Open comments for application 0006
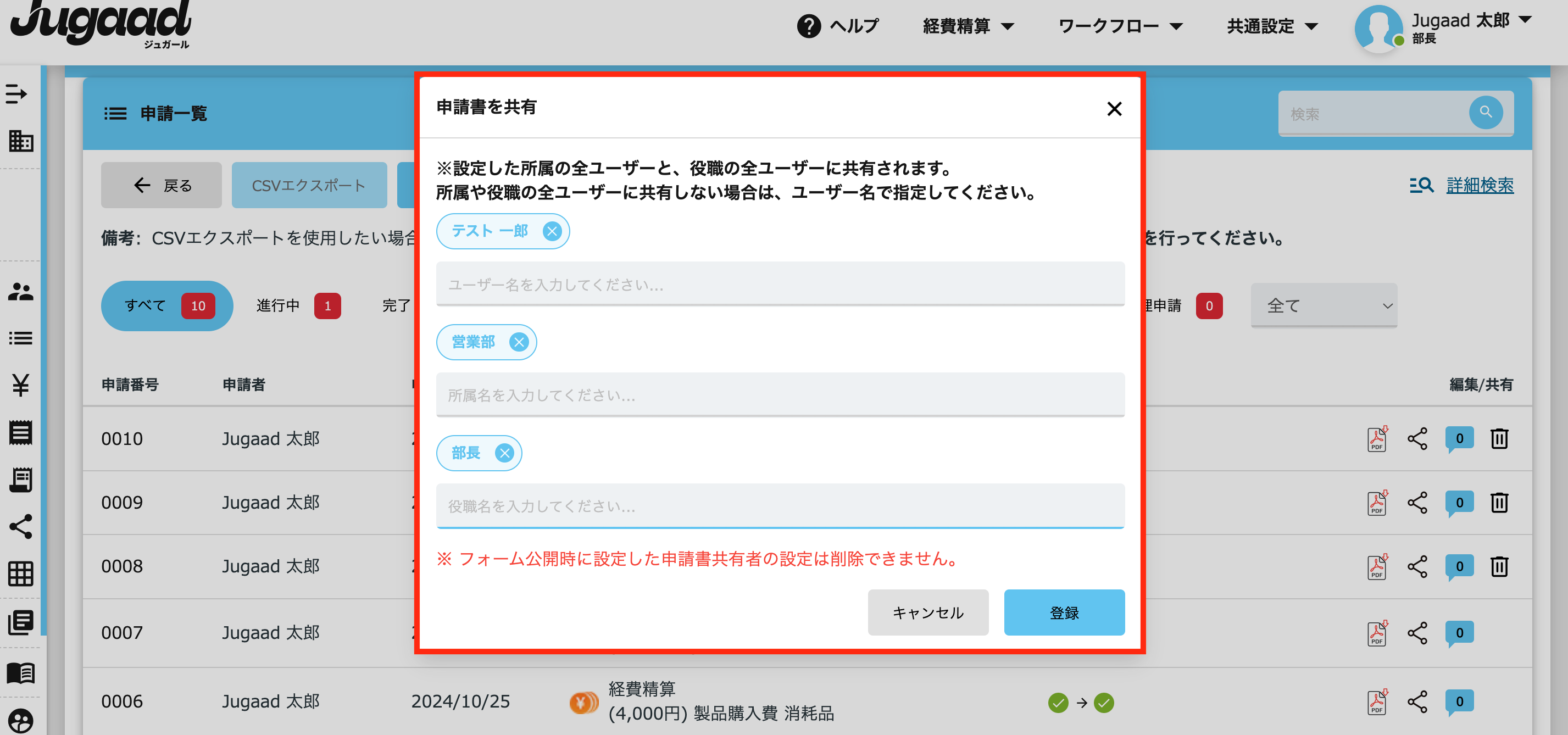This screenshot has height=735, width=1568. [x=1459, y=702]
